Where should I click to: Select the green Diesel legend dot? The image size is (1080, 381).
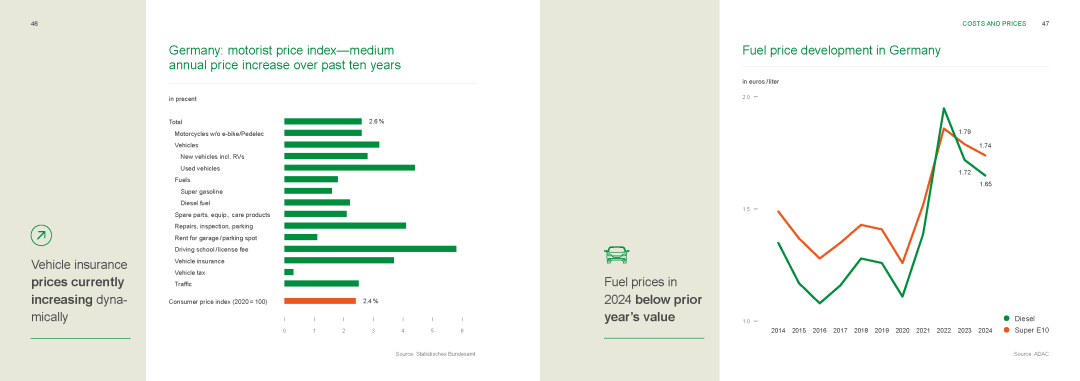(x=1006, y=318)
